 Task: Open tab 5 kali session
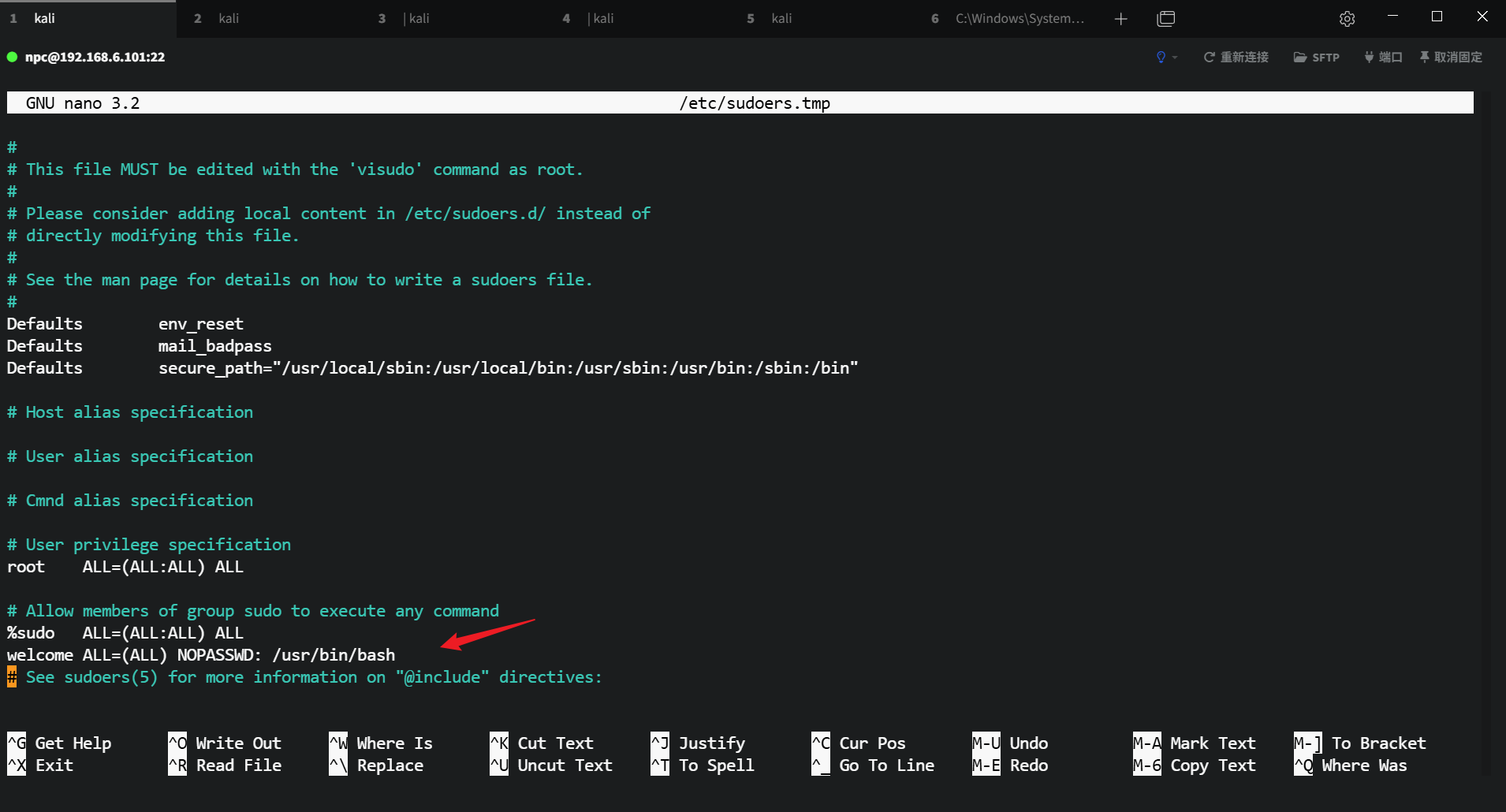pyautogui.click(x=781, y=18)
